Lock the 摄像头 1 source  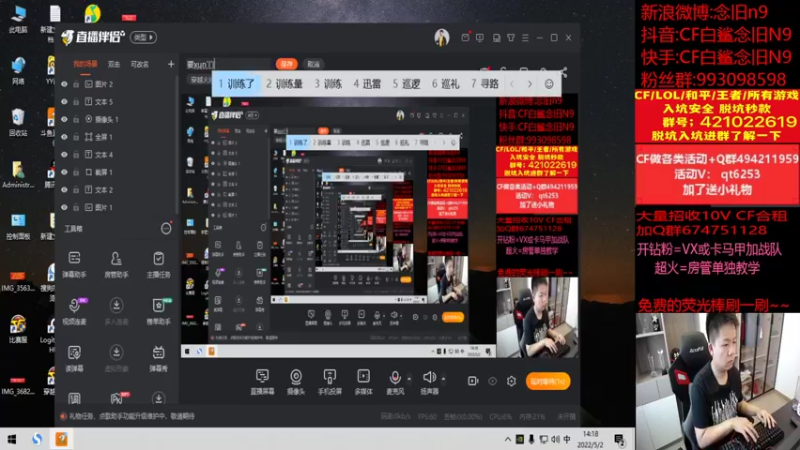[x=76, y=119]
